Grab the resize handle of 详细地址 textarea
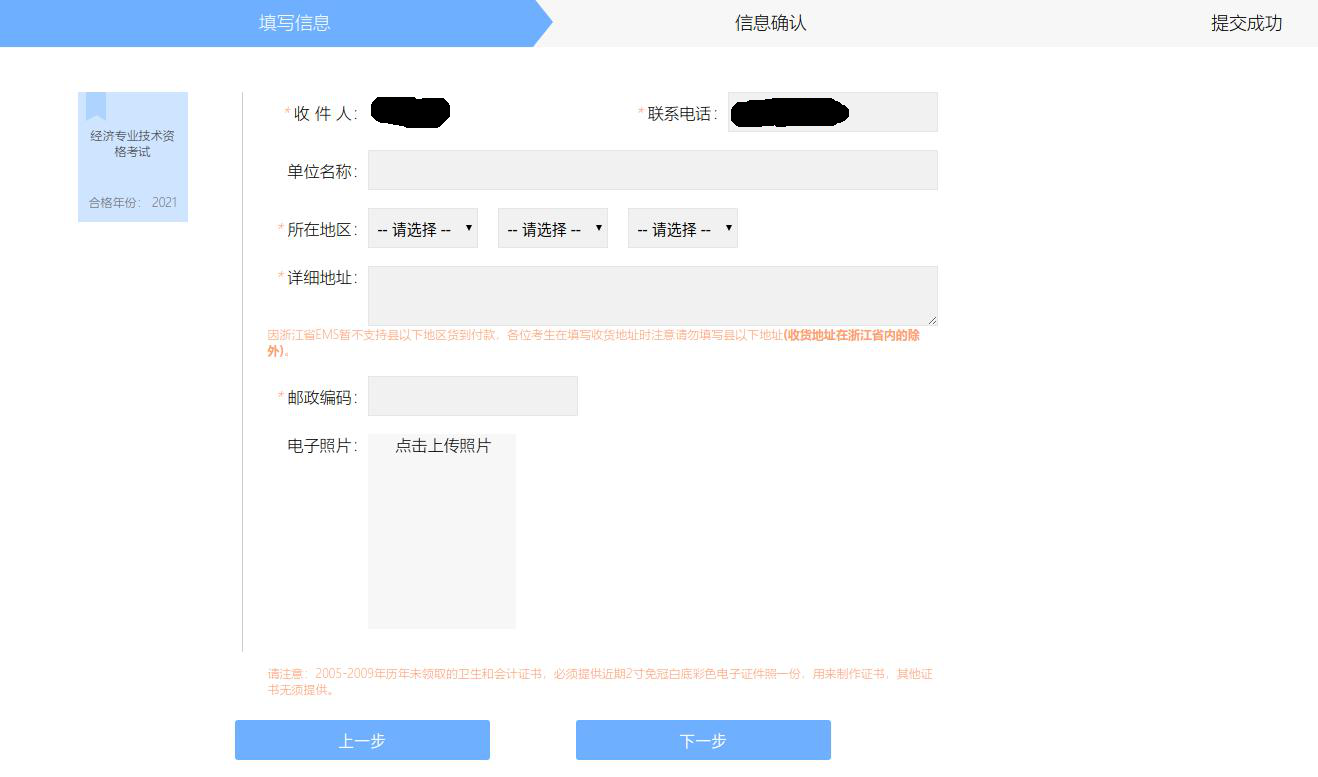Image resolution: width=1318 pixels, height=777 pixels. tap(932, 320)
